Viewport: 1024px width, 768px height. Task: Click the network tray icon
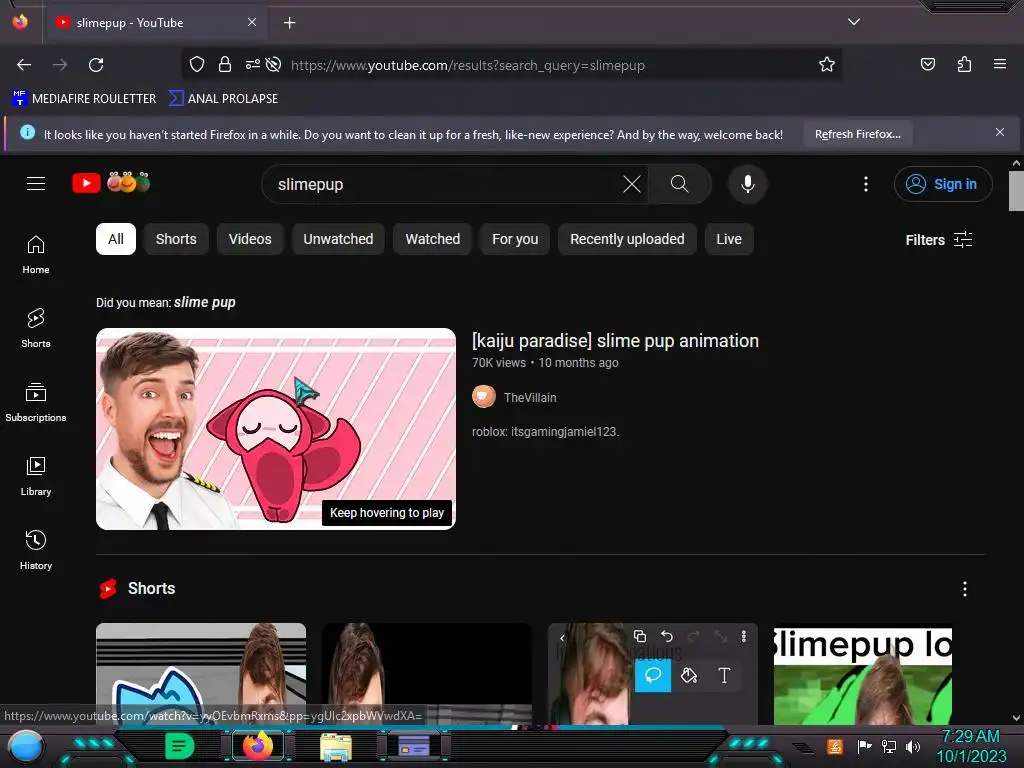click(889, 746)
